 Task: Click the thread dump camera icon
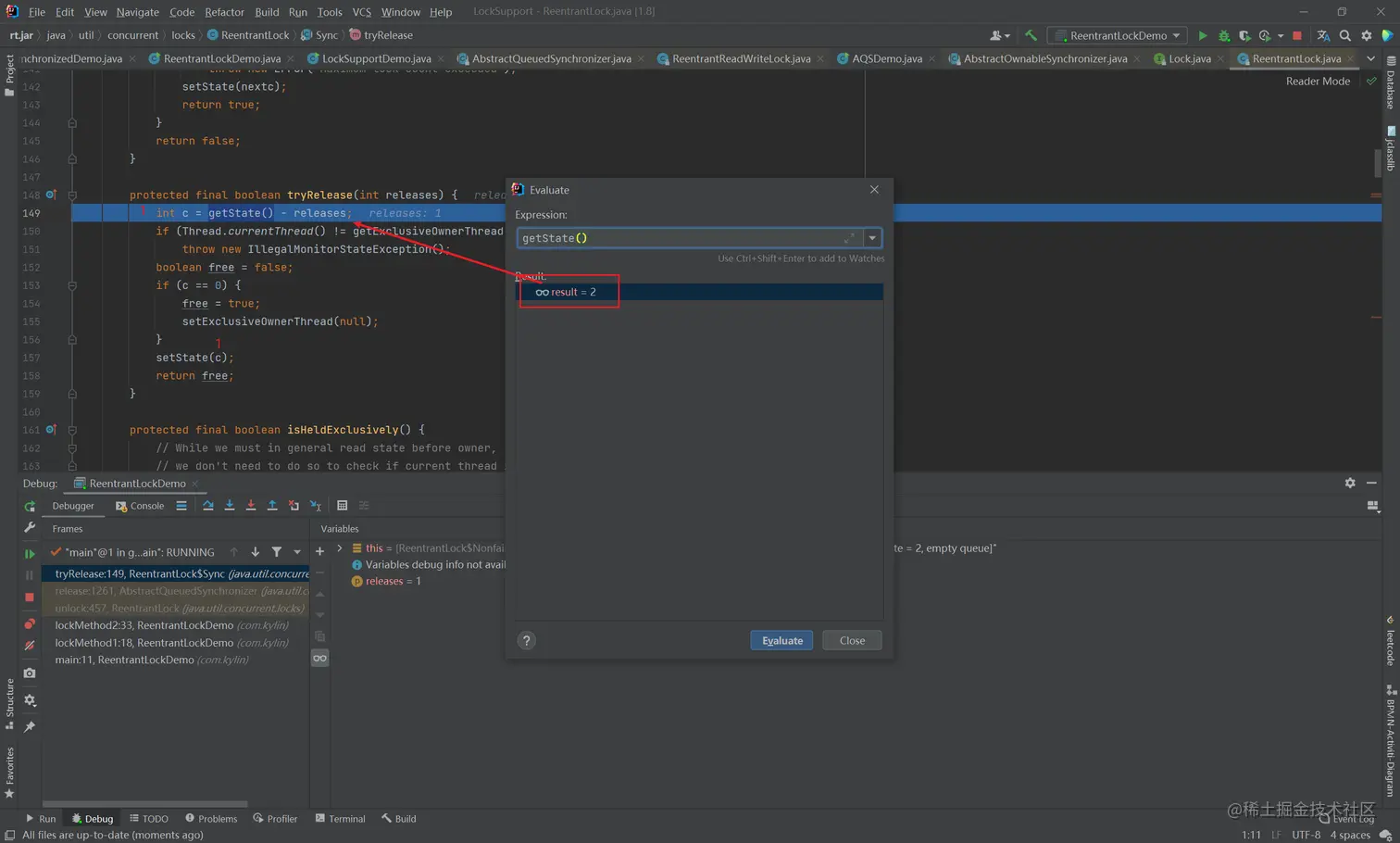(30, 673)
